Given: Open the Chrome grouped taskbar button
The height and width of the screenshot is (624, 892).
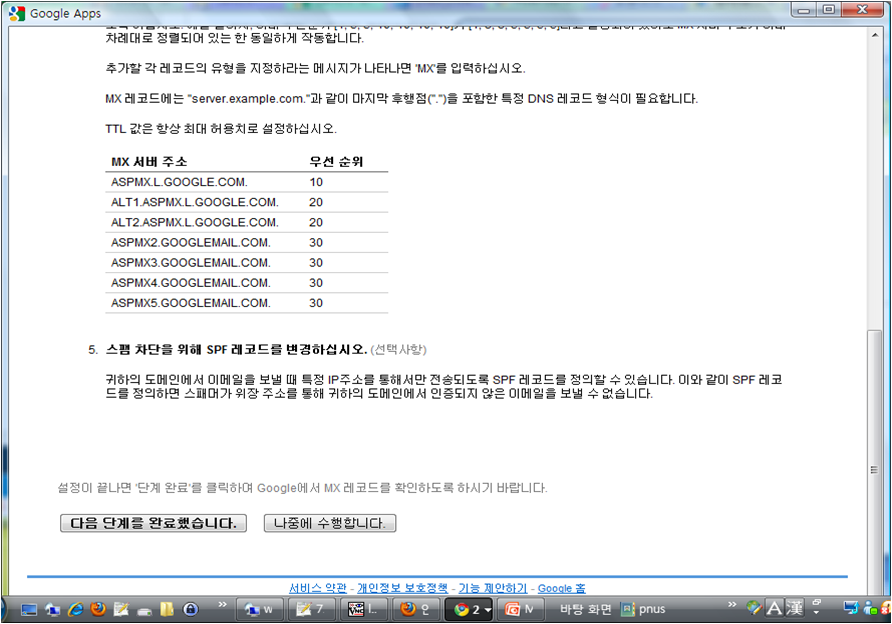Looking at the screenshot, I should [x=468, y=610].
